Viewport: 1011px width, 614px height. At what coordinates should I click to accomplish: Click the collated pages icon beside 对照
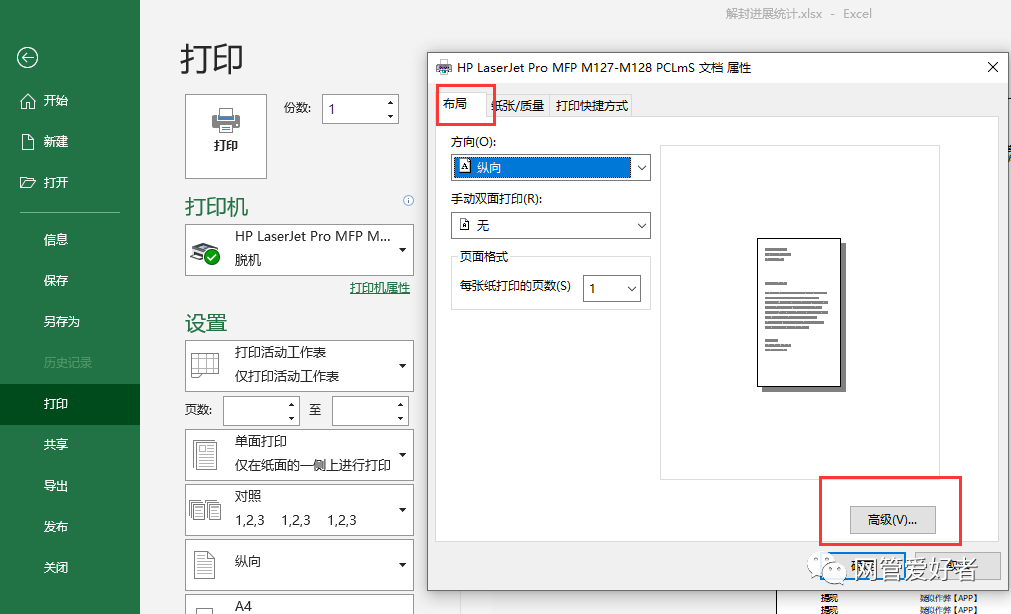click(x=205, y=510)
